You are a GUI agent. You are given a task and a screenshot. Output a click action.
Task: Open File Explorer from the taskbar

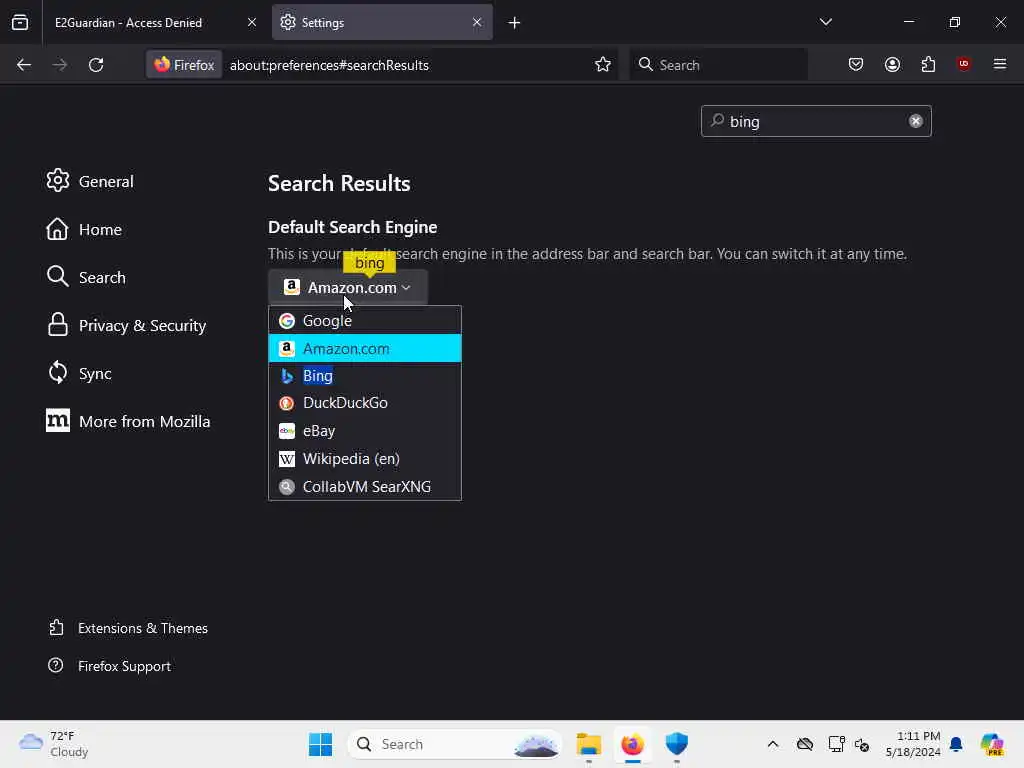pyautogui.click(x=588, y=744)
